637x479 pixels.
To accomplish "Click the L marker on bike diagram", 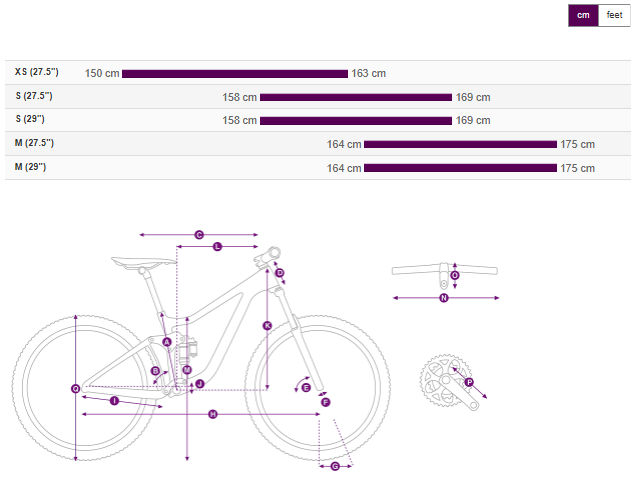I will point(217,246).
